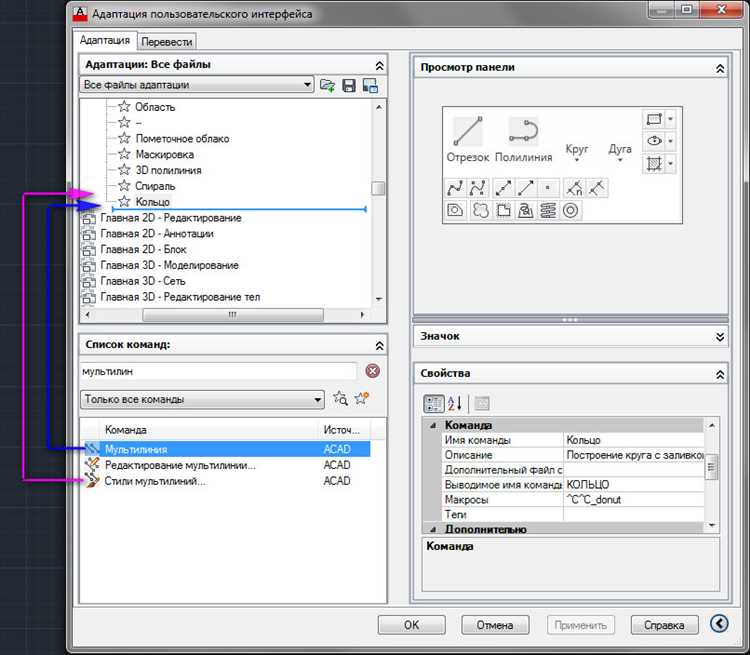Open dropdown arrow beside rectangle tool
The image size is (750, 655).
pos(670,119)
